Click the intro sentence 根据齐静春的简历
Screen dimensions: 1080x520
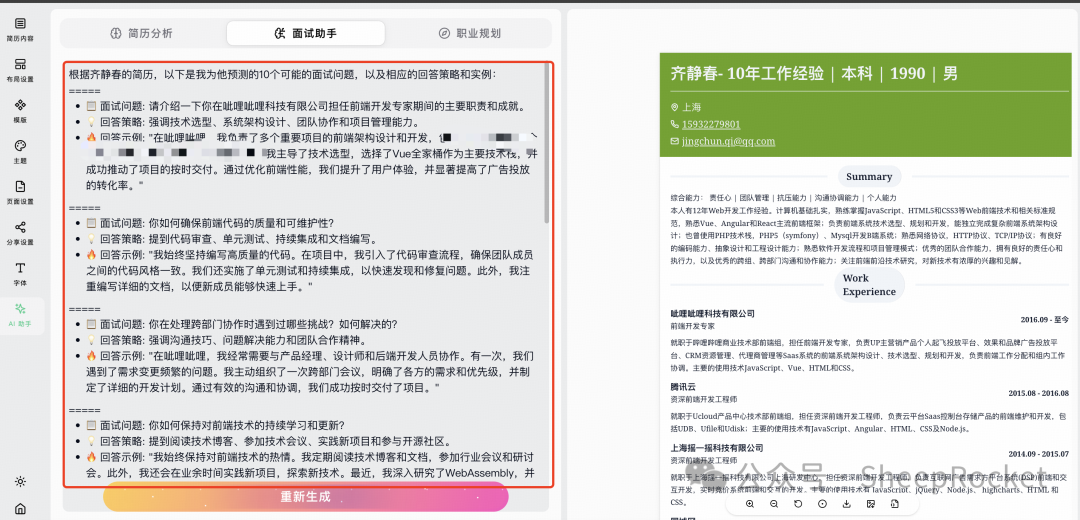pyautogui.click(x=282, y=74)
